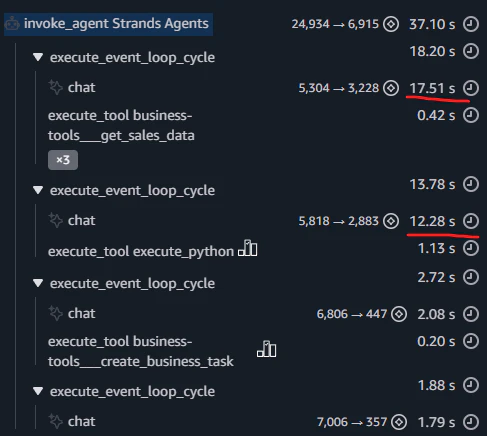Select the create_business_task tool span

pyautogui.click(x=141, y=351)
